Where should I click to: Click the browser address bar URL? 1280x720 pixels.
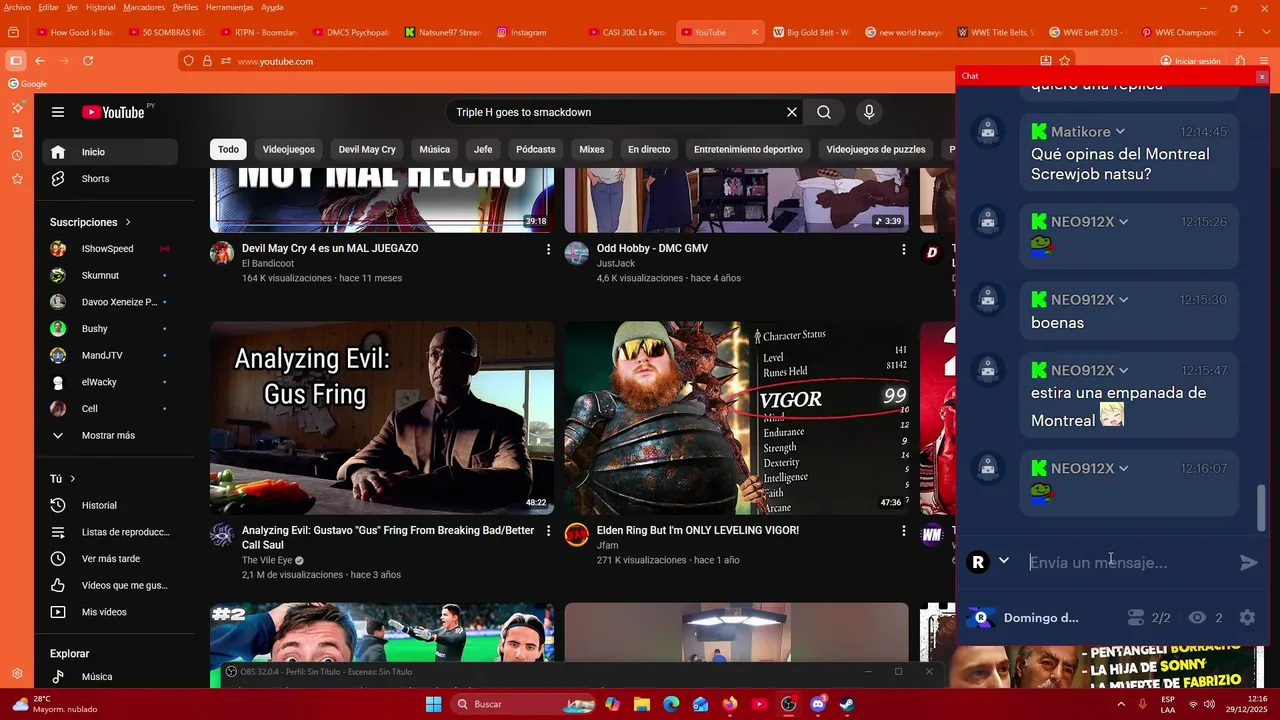(275, 61)
